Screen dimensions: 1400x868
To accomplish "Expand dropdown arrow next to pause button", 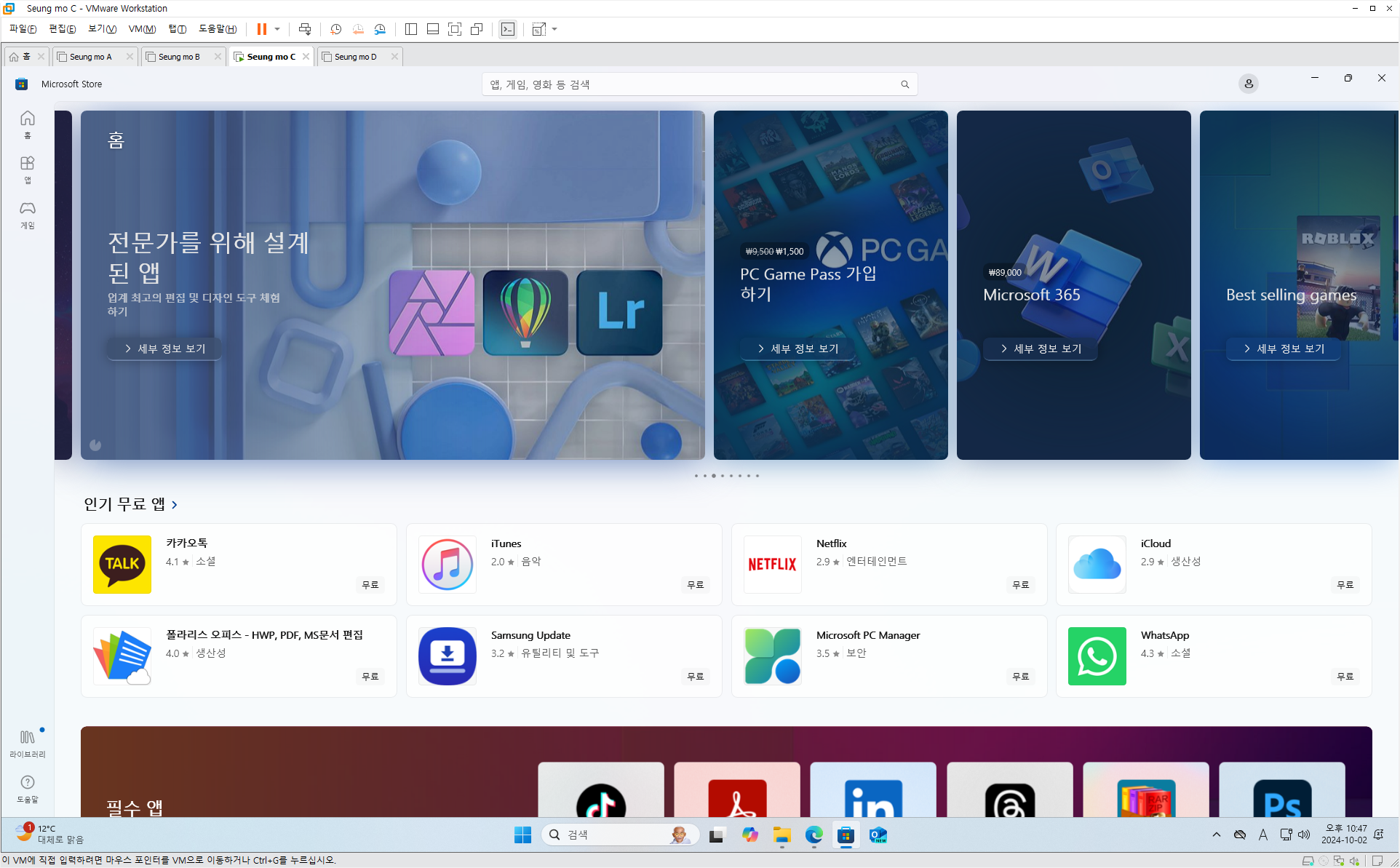I will point(277,29).
